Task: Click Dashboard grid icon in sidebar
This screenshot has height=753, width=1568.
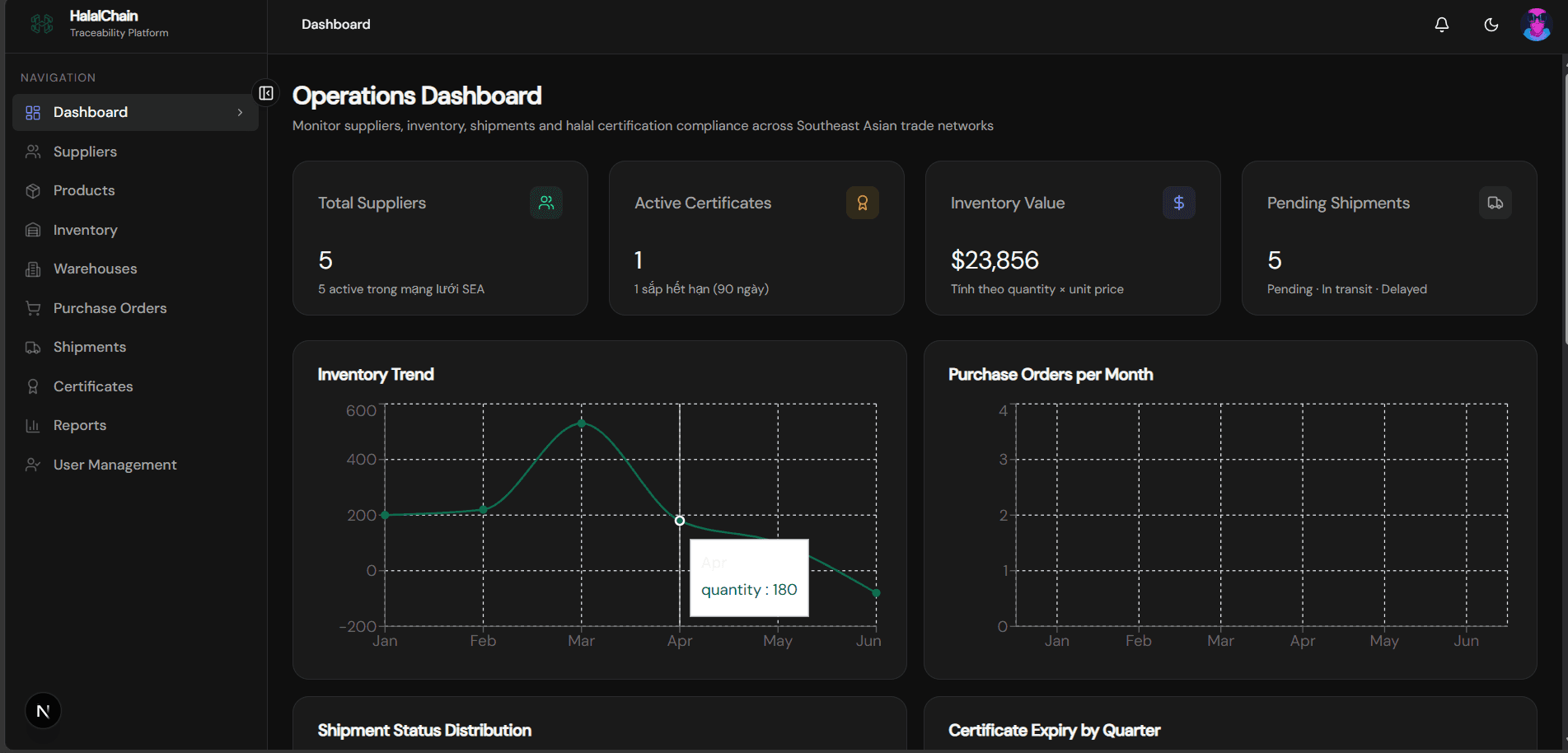Action: coord(33,113)
